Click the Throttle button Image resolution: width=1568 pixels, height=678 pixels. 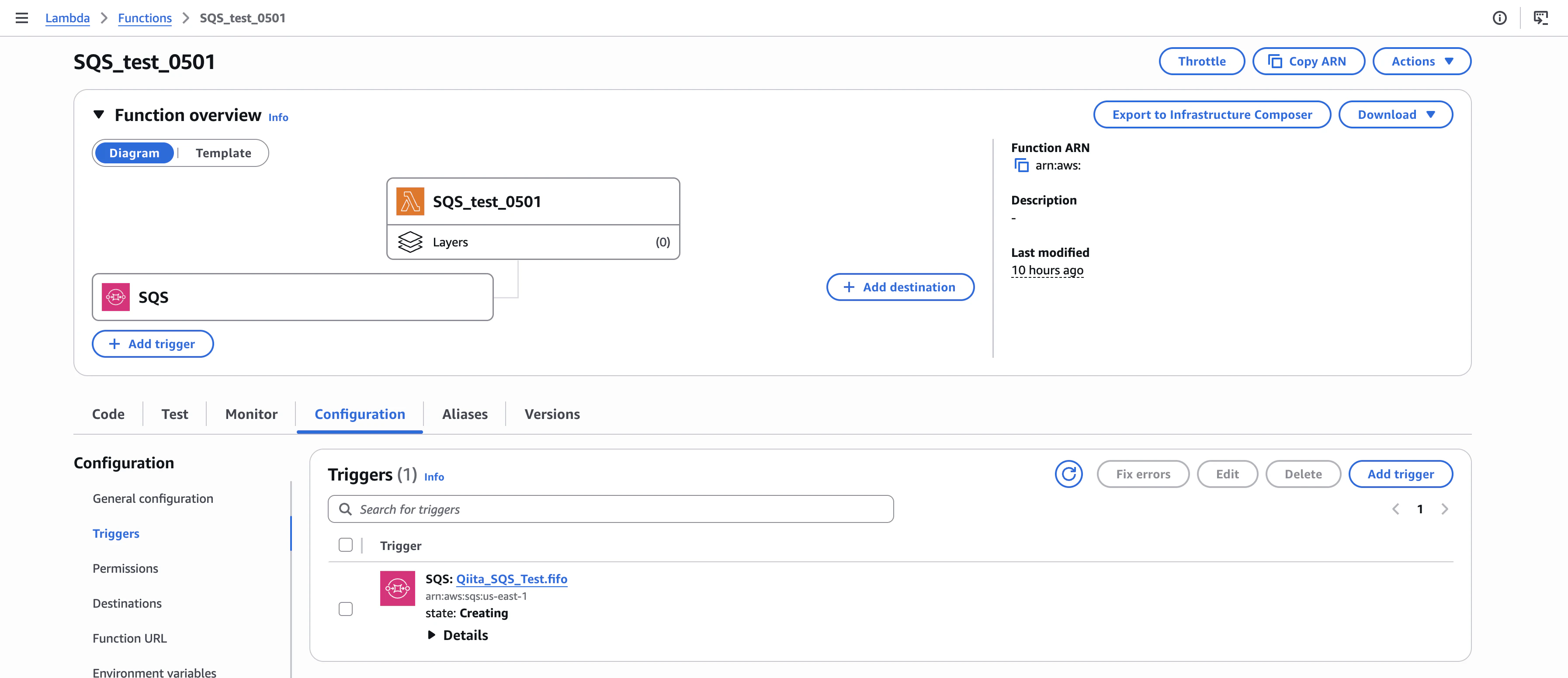point(1202,62)
